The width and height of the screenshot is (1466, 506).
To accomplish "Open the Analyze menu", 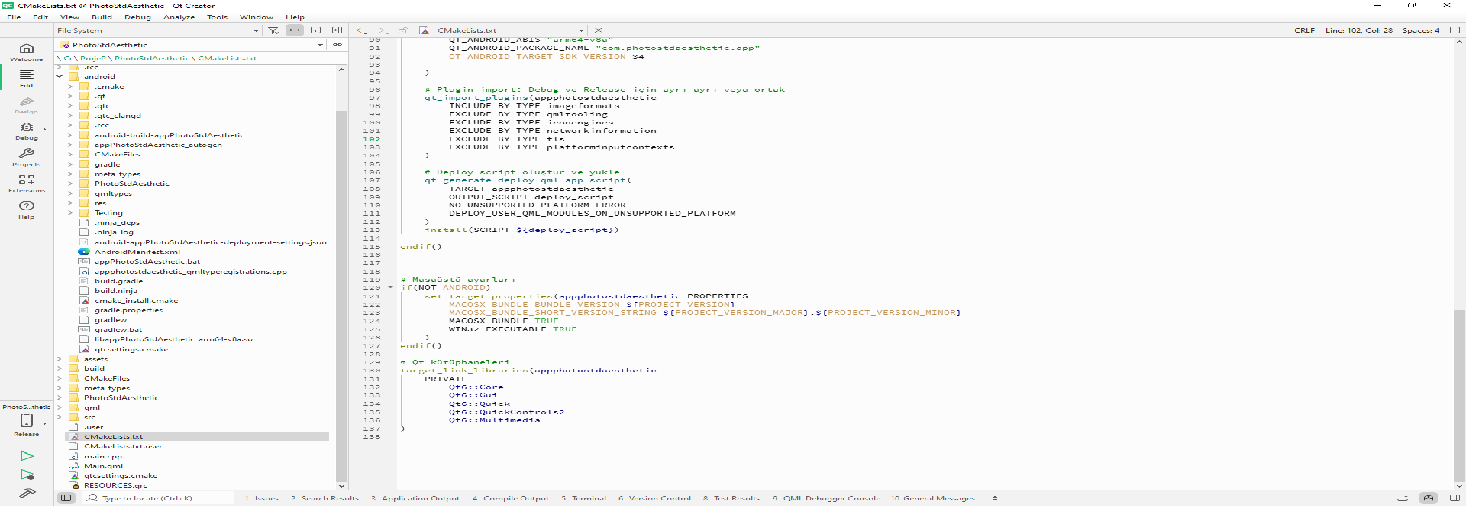I will click(178, 18).
